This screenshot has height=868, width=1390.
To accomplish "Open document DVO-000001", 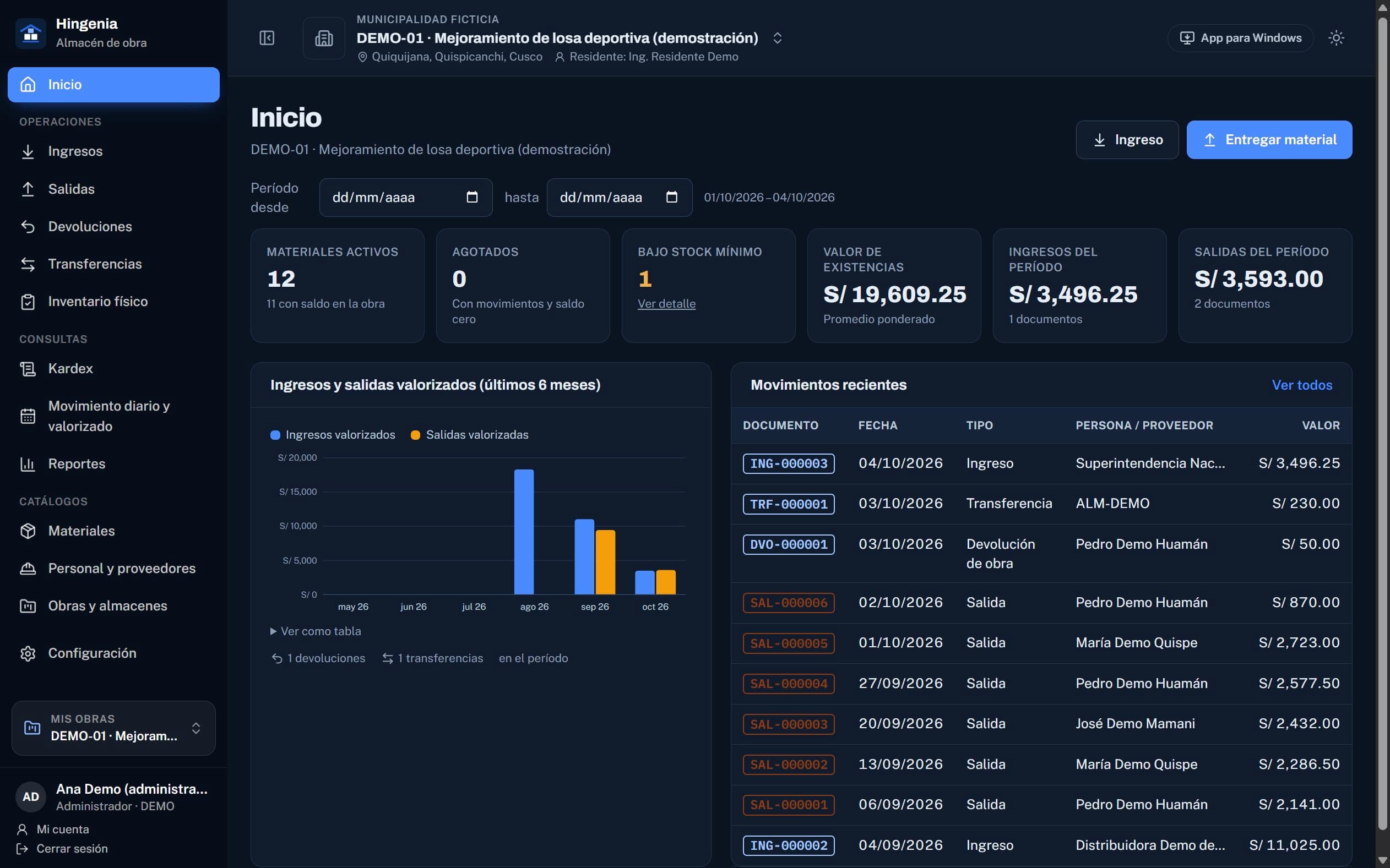I will click(789, 544).
